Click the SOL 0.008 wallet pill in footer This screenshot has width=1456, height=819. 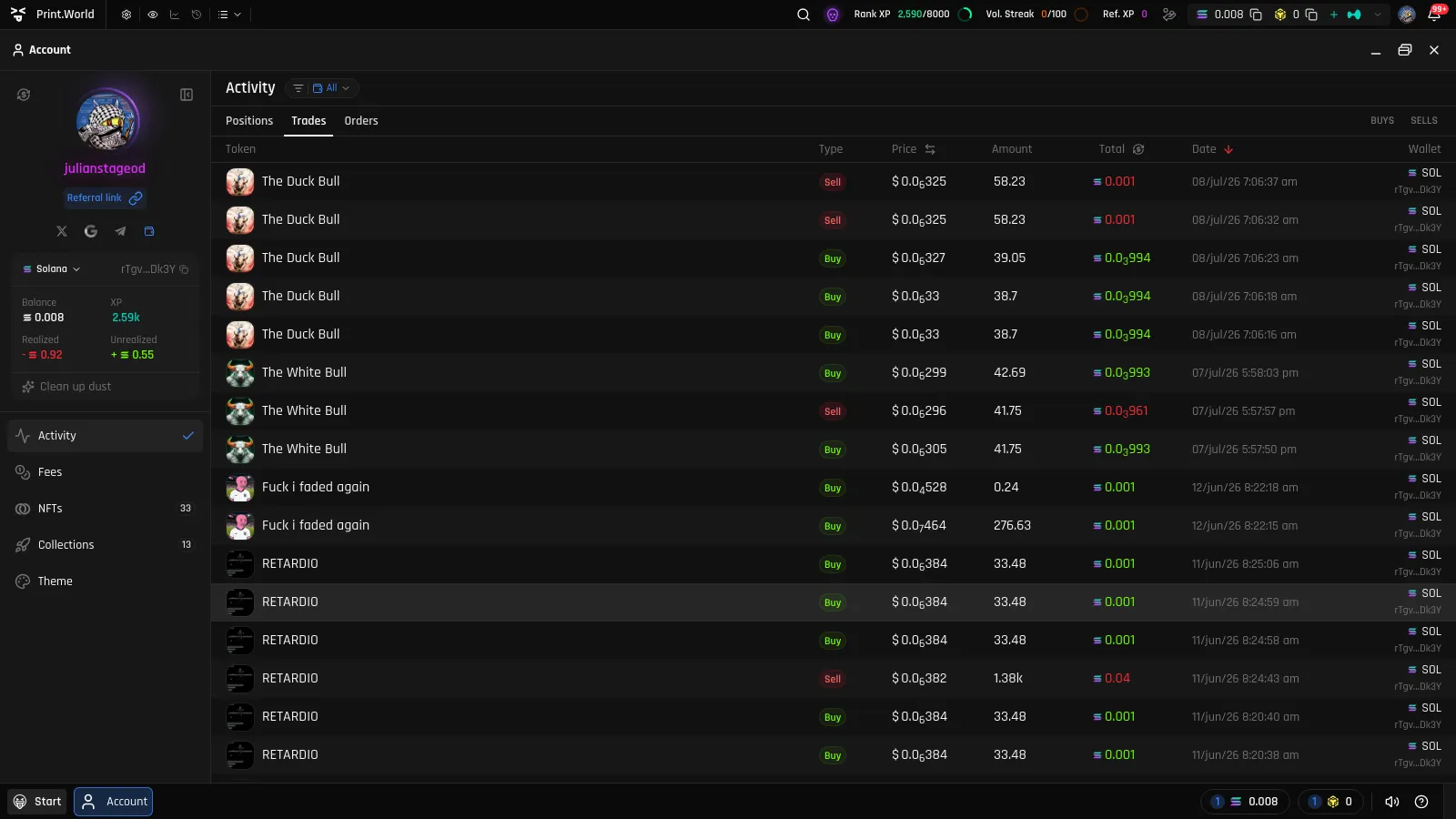click(1244, 802)
